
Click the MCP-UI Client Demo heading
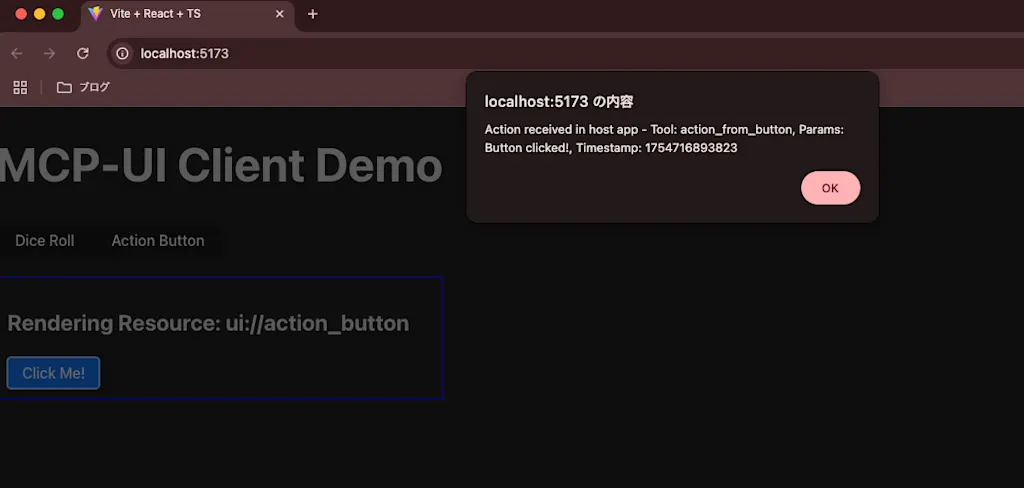[x=220, y=166]
